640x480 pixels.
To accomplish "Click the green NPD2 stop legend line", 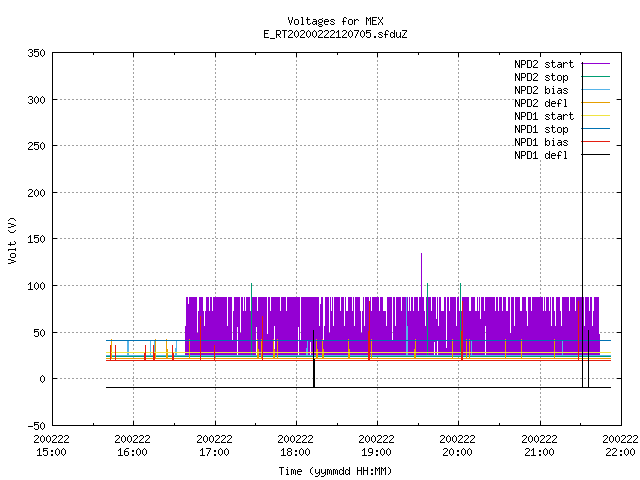I will click(596, 76).
